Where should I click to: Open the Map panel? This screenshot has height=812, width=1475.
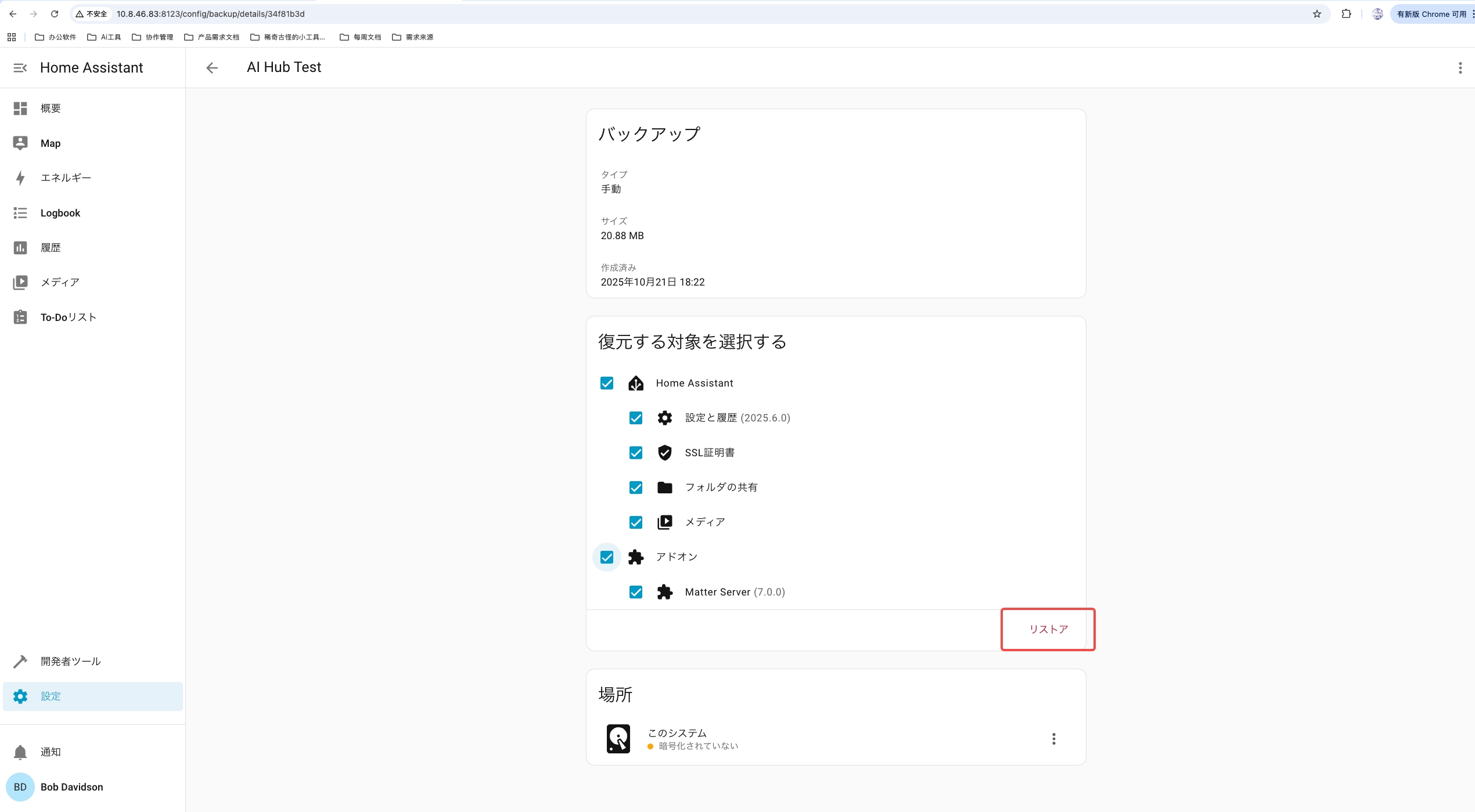(93, 143)
